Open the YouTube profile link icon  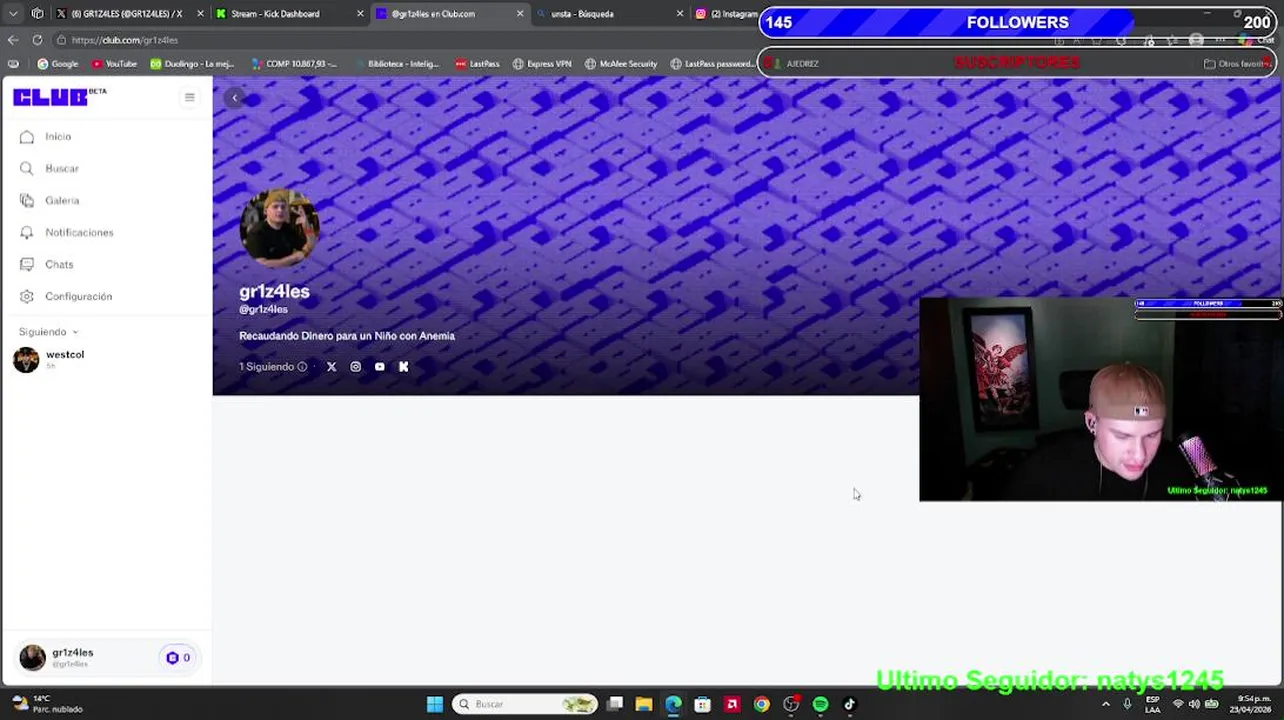pyautogui.click(x=379, y=367)
